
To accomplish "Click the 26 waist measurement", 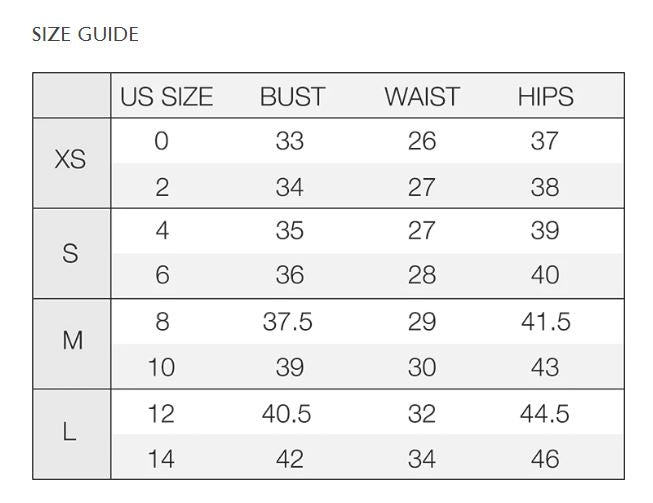I will 422,141.
